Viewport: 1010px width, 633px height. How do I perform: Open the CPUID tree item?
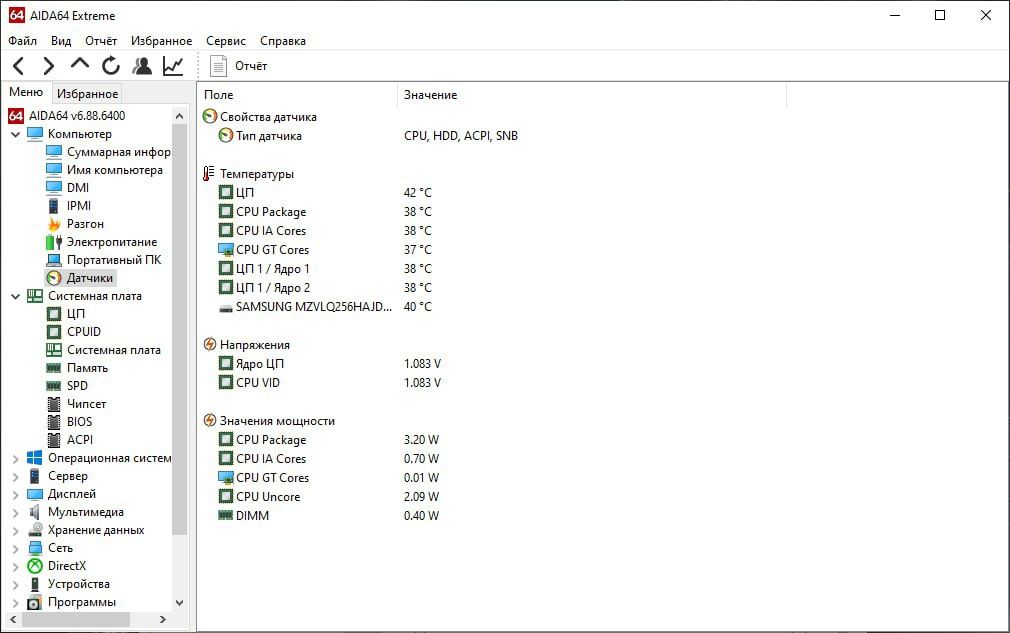coord(74,332)
